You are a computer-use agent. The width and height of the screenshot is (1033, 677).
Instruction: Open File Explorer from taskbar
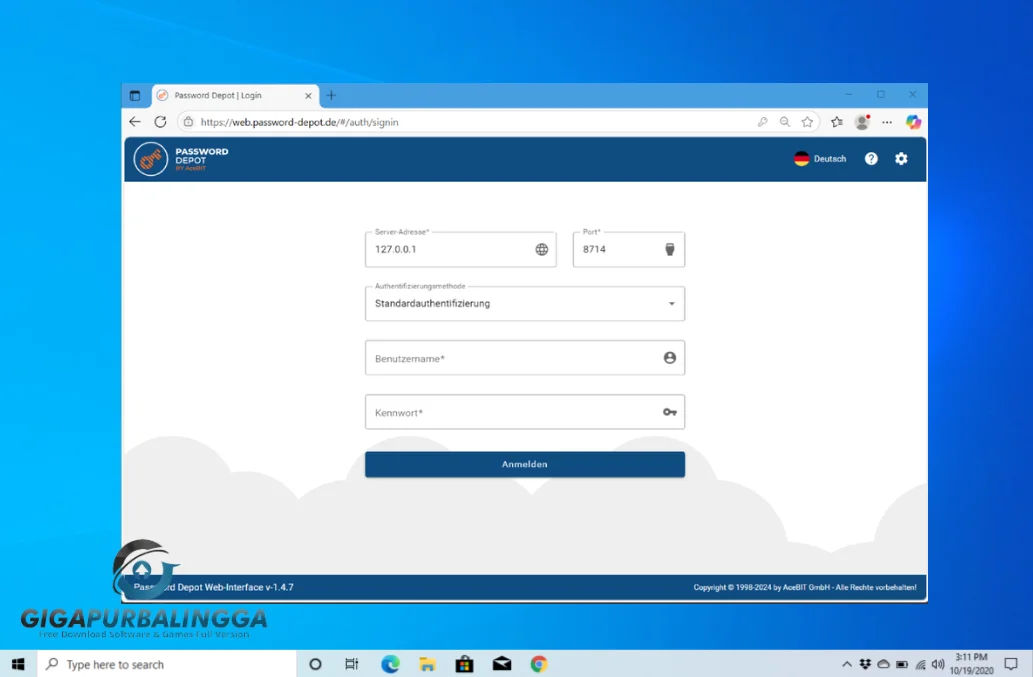point(427,664)
